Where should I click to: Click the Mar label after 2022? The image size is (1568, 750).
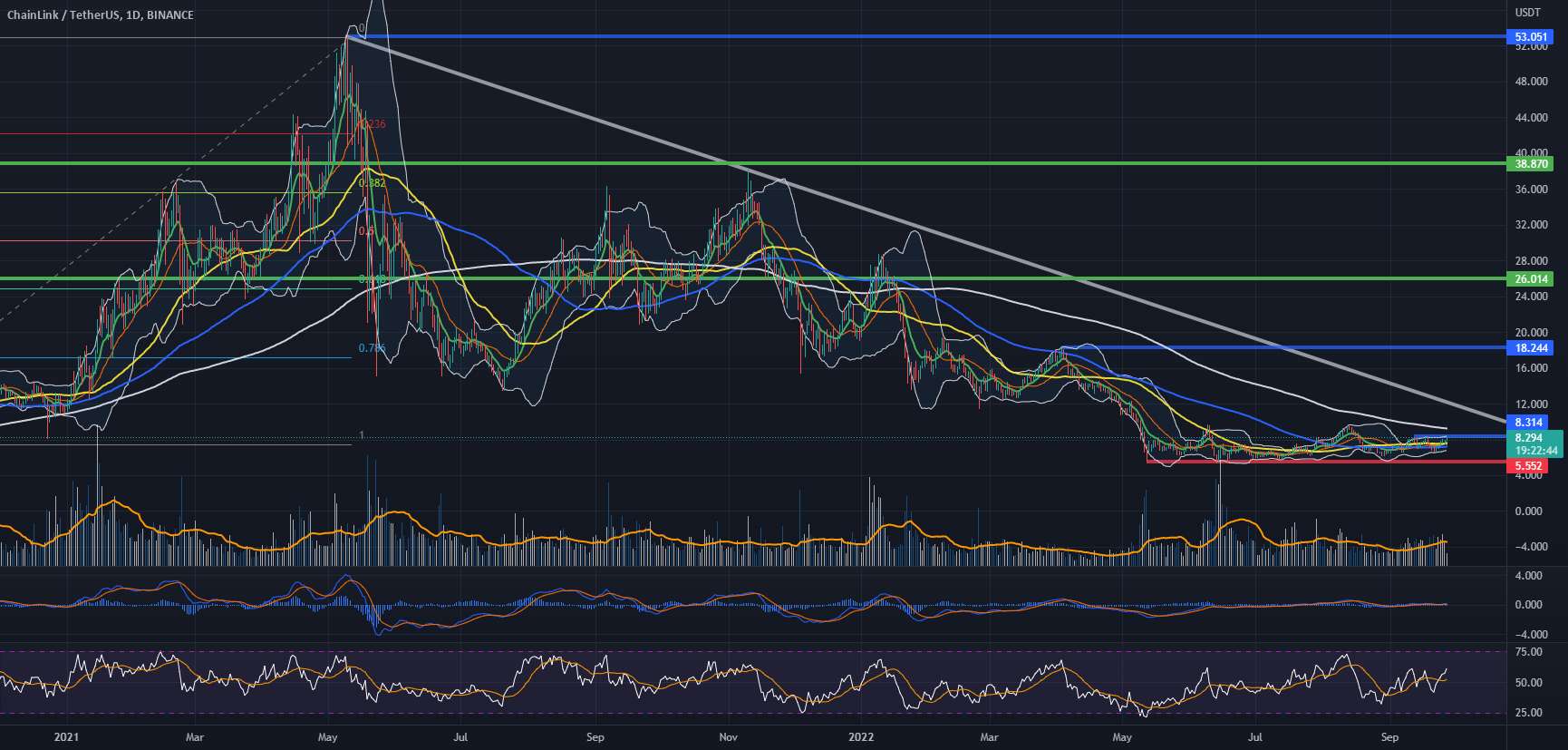990,737
